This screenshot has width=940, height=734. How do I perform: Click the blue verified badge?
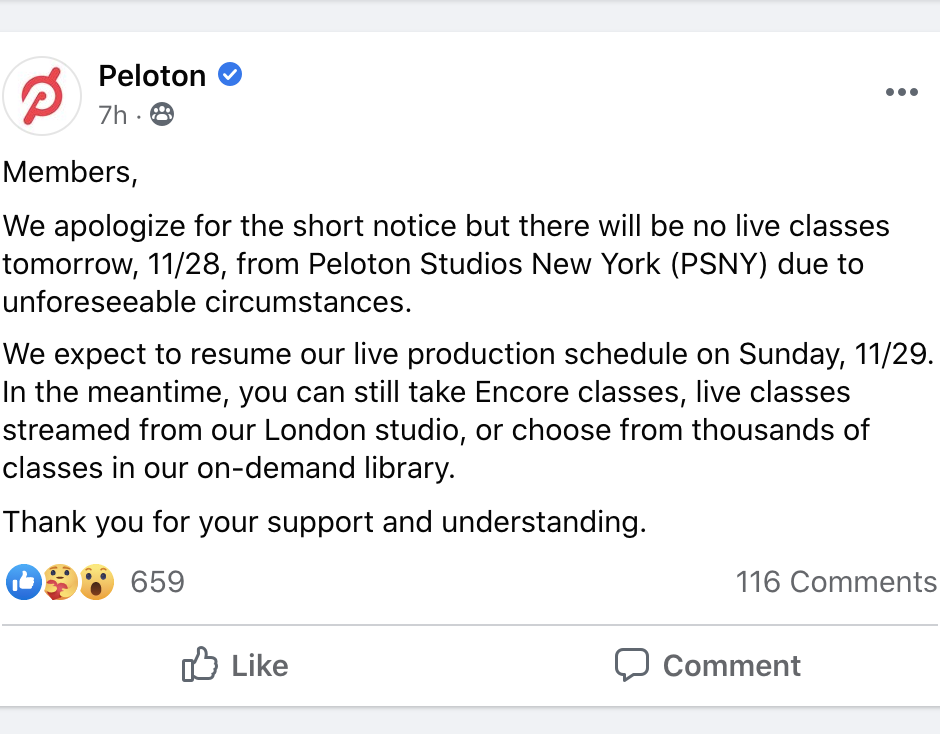[x=230, y=75]
